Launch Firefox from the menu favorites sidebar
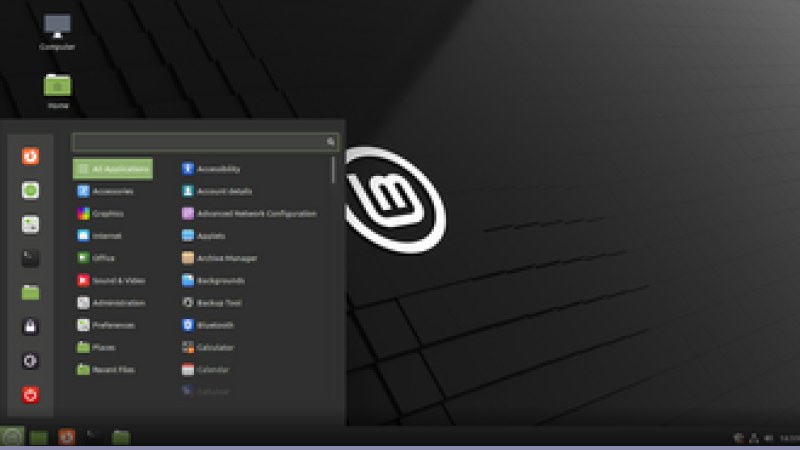Image resolution: width=800 pixels, height=450 pixels. click(30, 156)
